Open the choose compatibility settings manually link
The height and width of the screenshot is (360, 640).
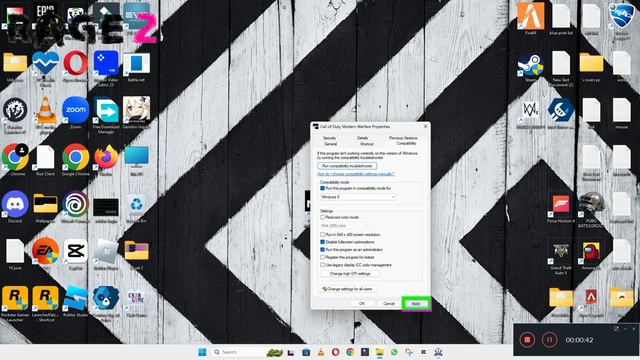click(356, 174)
